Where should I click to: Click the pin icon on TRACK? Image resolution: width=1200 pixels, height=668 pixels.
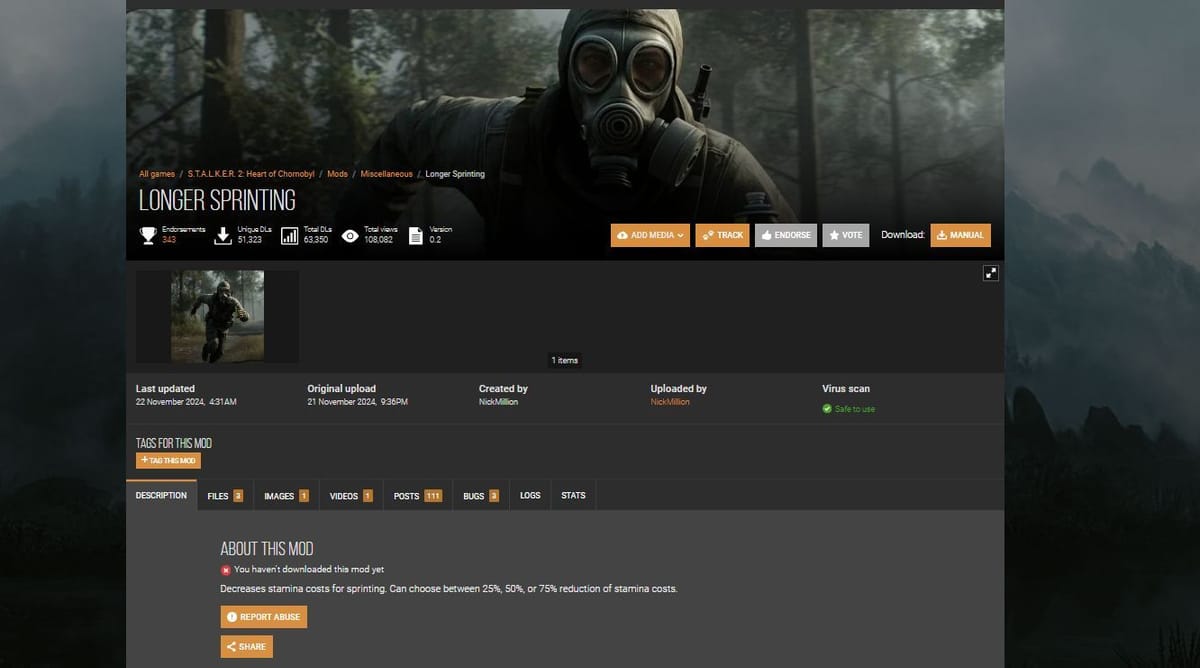(x=707, y=235)
